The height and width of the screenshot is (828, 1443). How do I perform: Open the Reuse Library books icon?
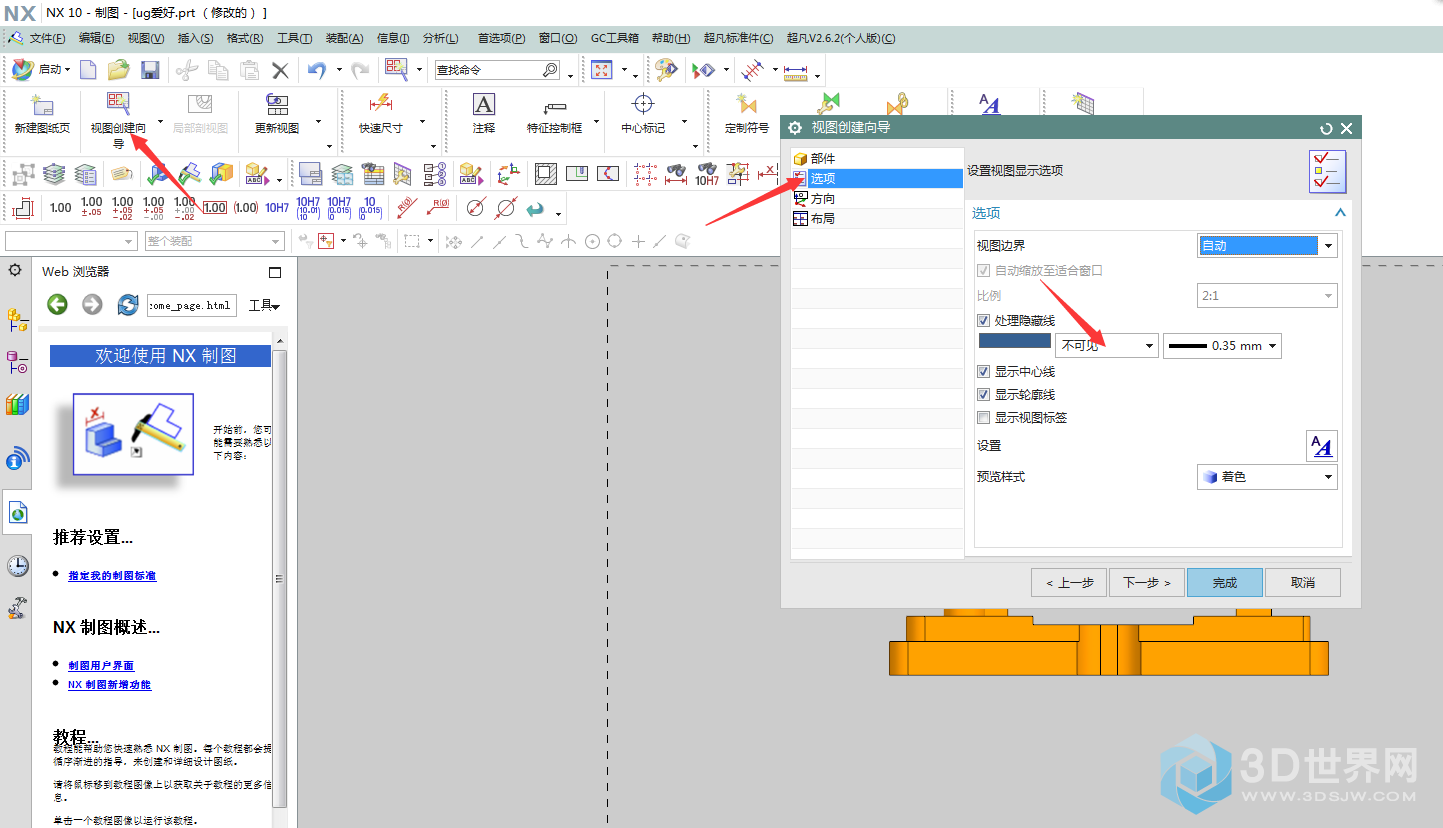coord(17,404)
